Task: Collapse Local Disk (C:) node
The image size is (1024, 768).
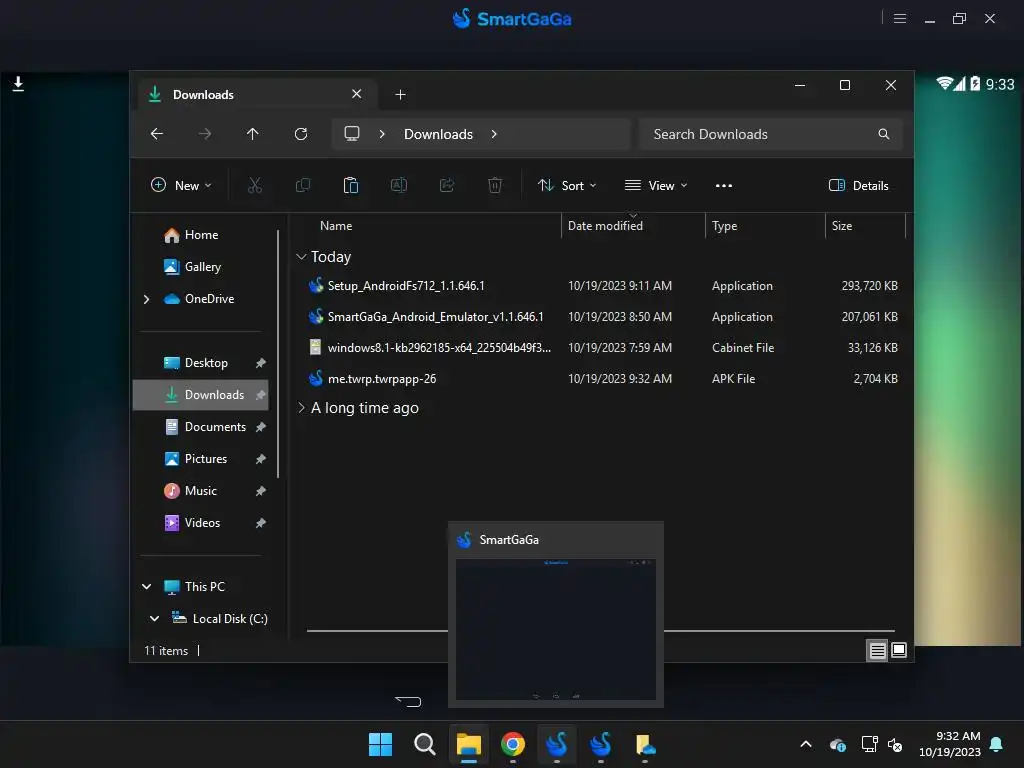Action: coord(155,618)
